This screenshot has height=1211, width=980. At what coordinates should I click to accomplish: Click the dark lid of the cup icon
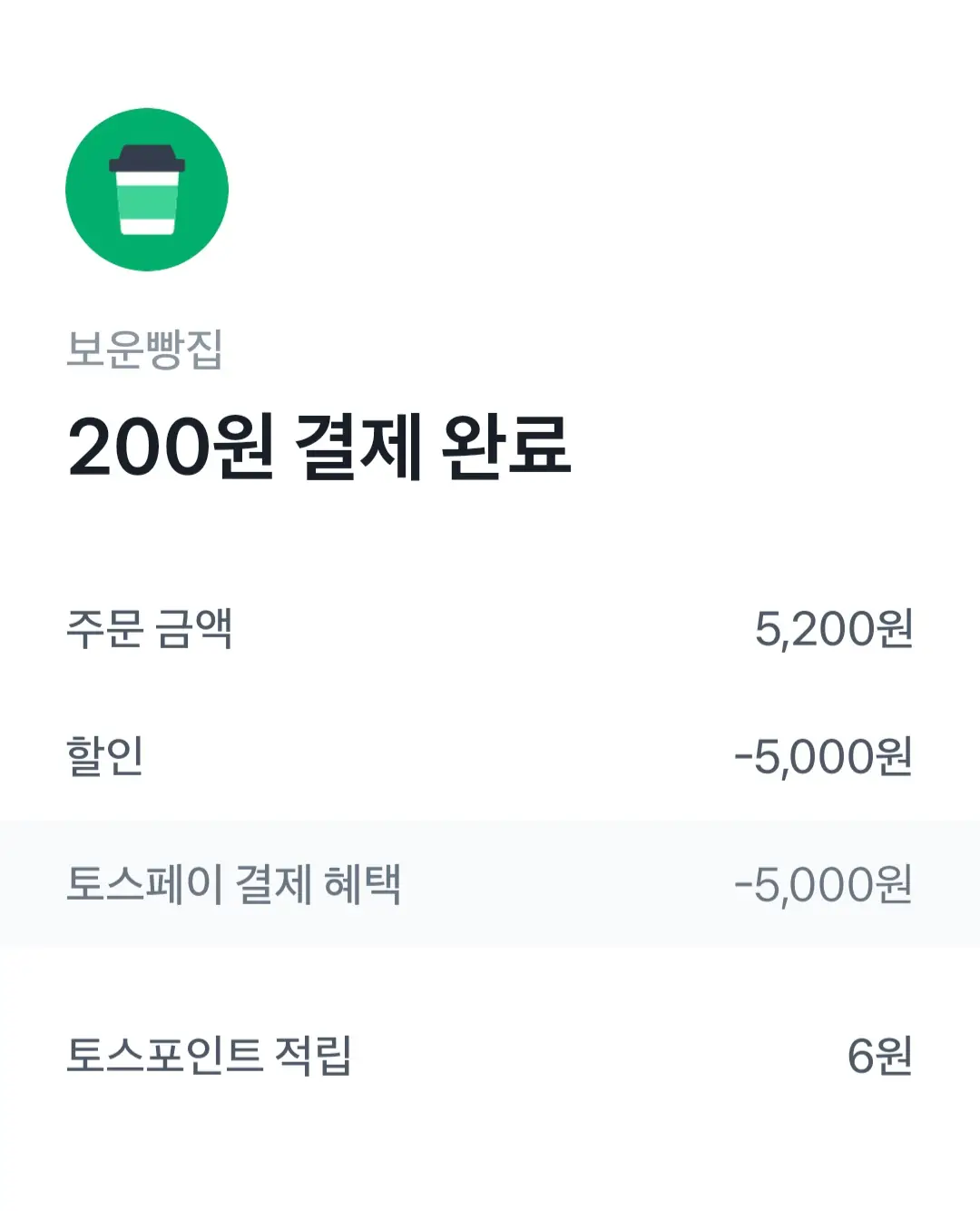pos(147,160)
